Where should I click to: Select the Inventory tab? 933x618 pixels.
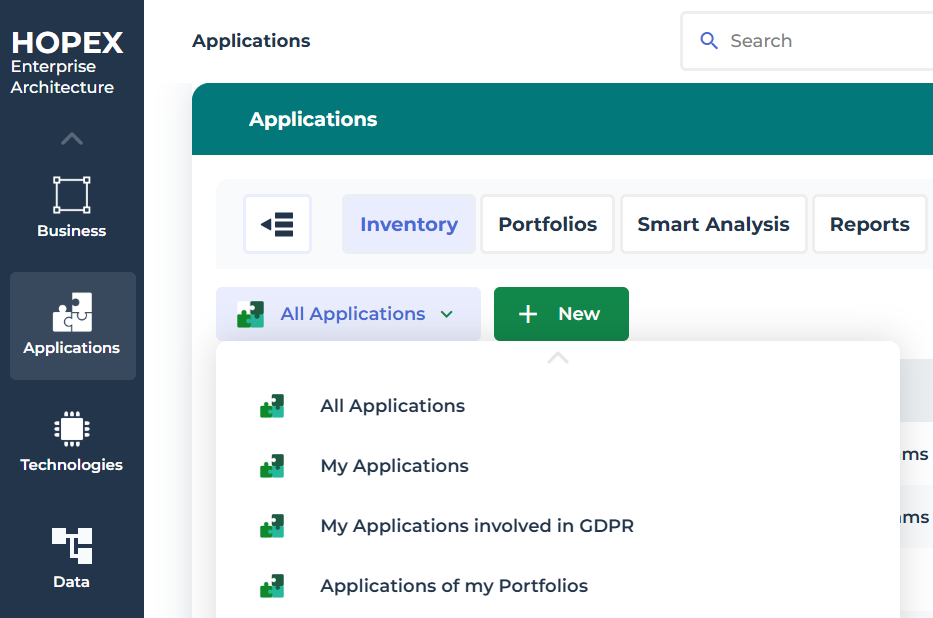(x=408, y=224)
